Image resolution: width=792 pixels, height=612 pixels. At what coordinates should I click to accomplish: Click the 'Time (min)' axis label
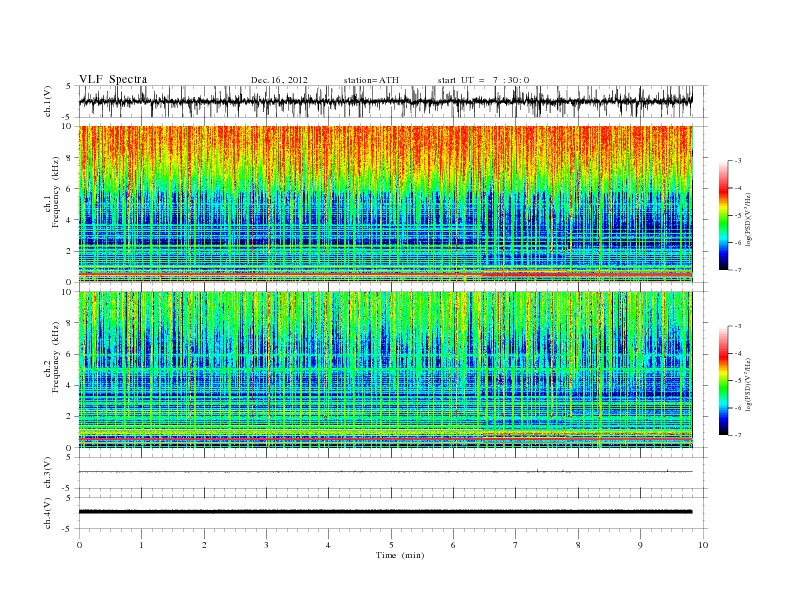(400, 555)
